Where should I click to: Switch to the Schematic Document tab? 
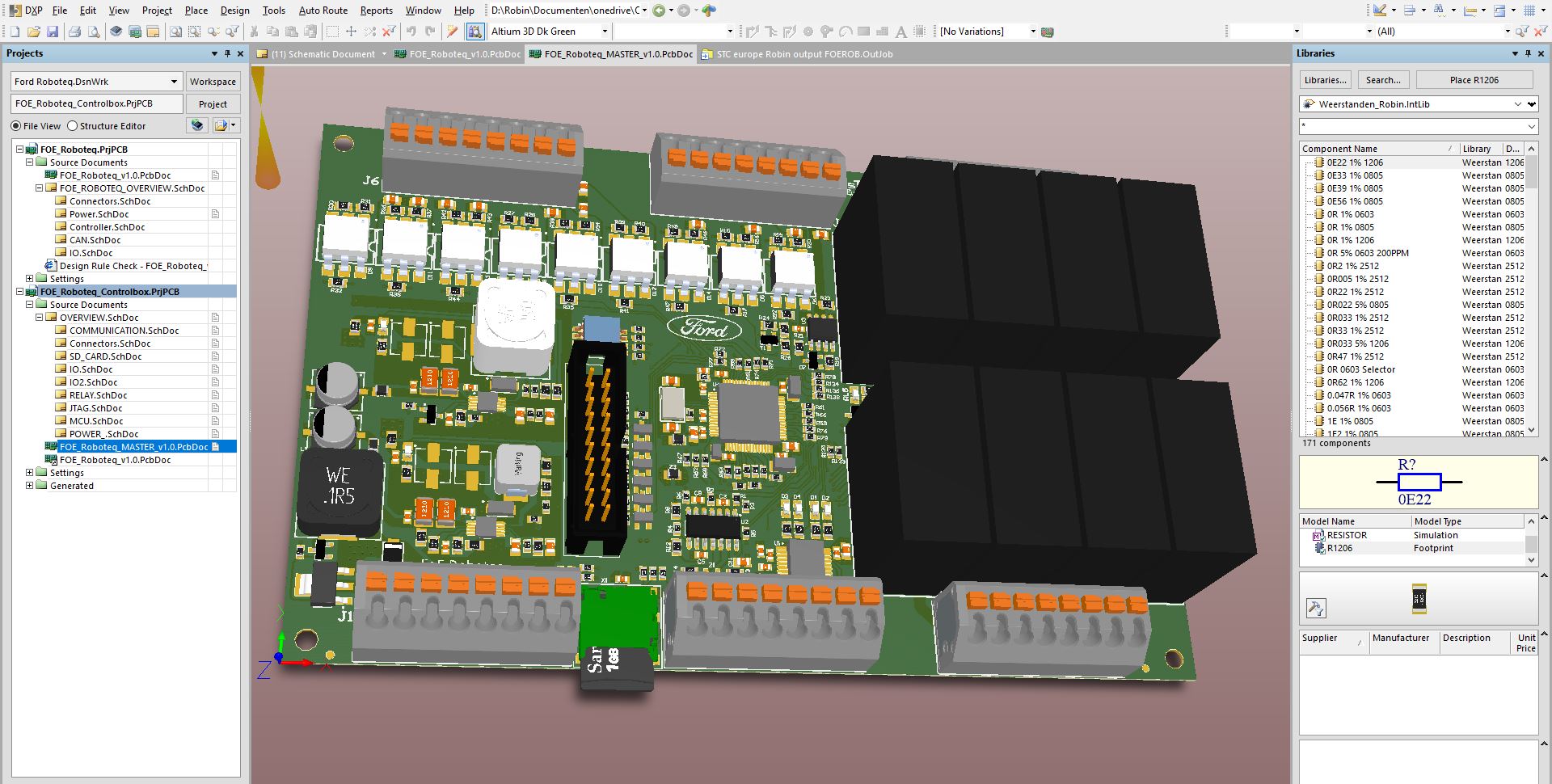323,54
